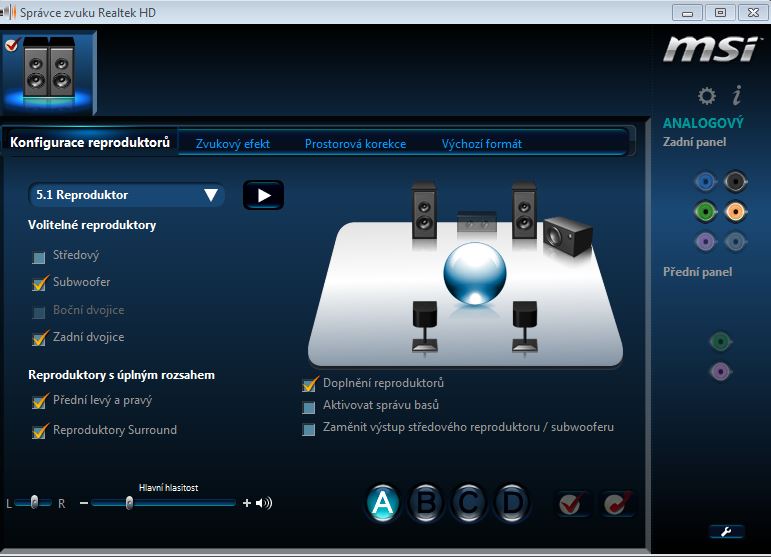Click the green front panel jack
Viewport: 771px width, 560px height.
pyautogui.click(x=720, y=341)
